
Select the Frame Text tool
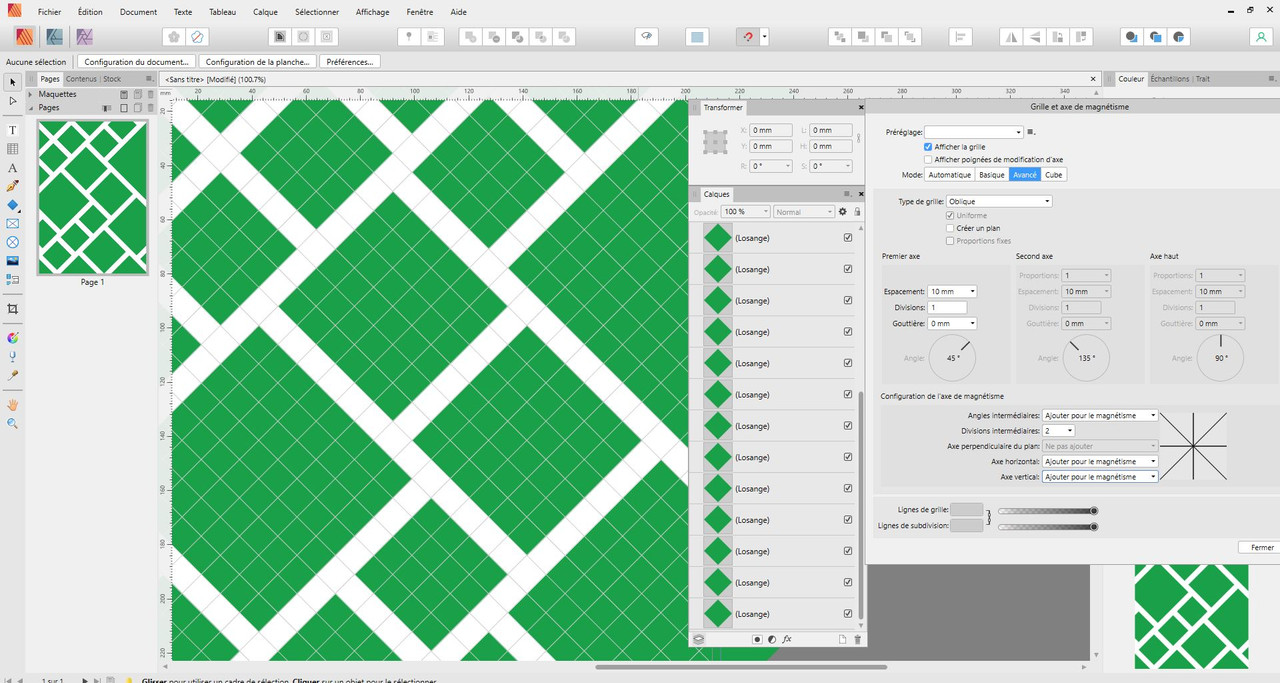13,130
